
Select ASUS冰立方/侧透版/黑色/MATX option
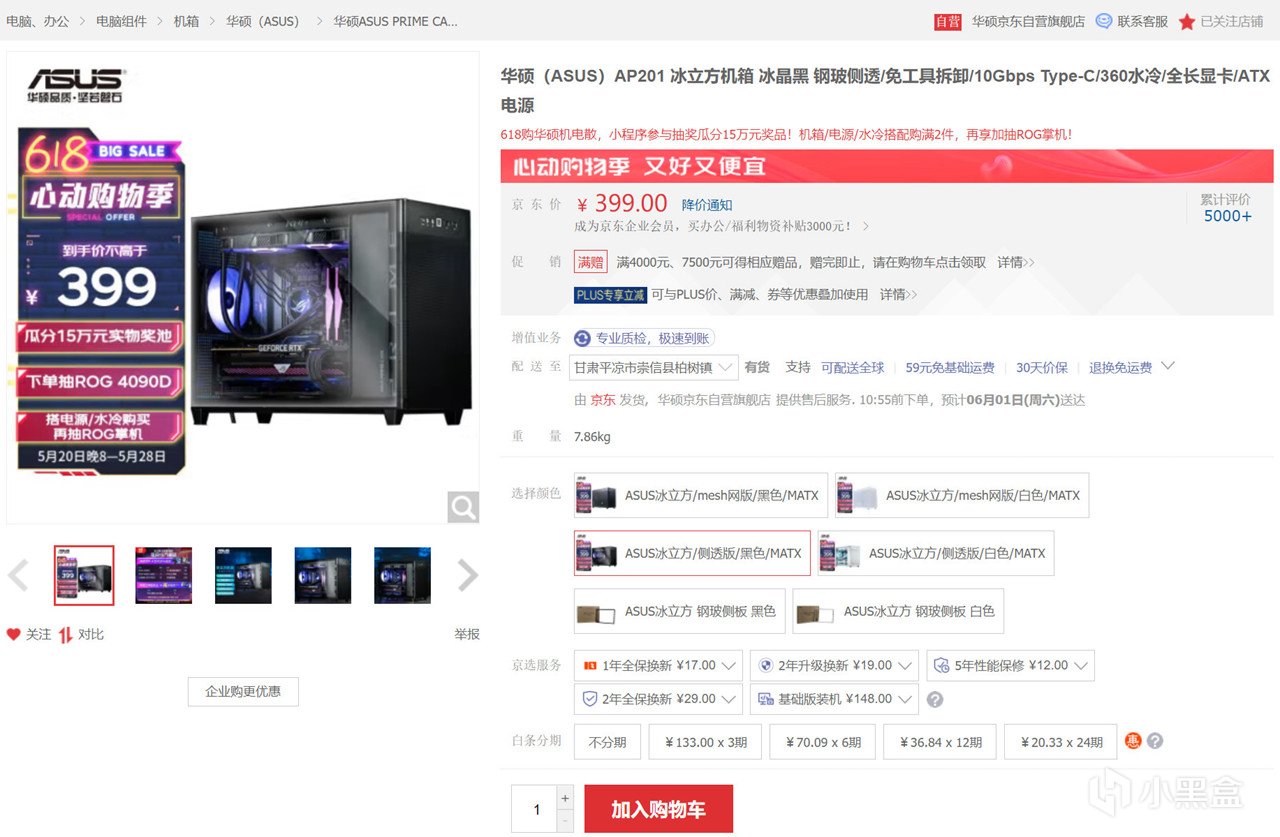[x=692, y=553]
